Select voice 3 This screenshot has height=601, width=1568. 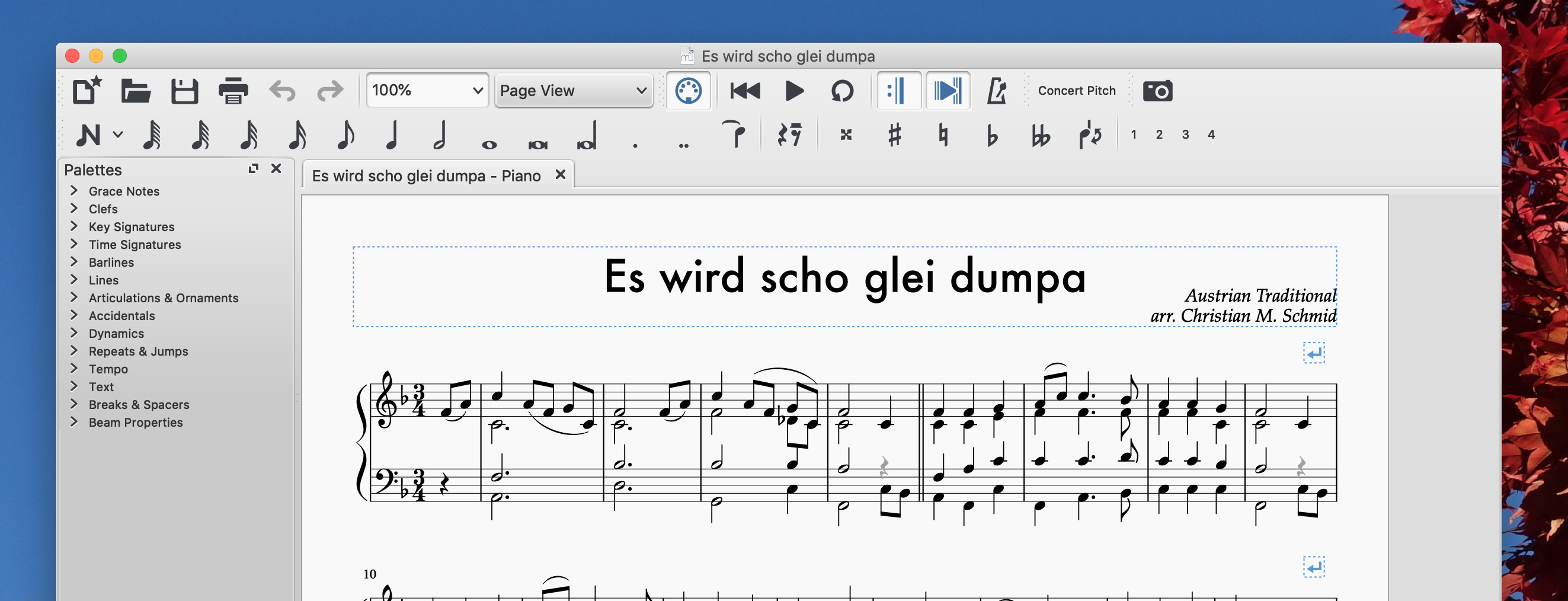(1185, 135)
